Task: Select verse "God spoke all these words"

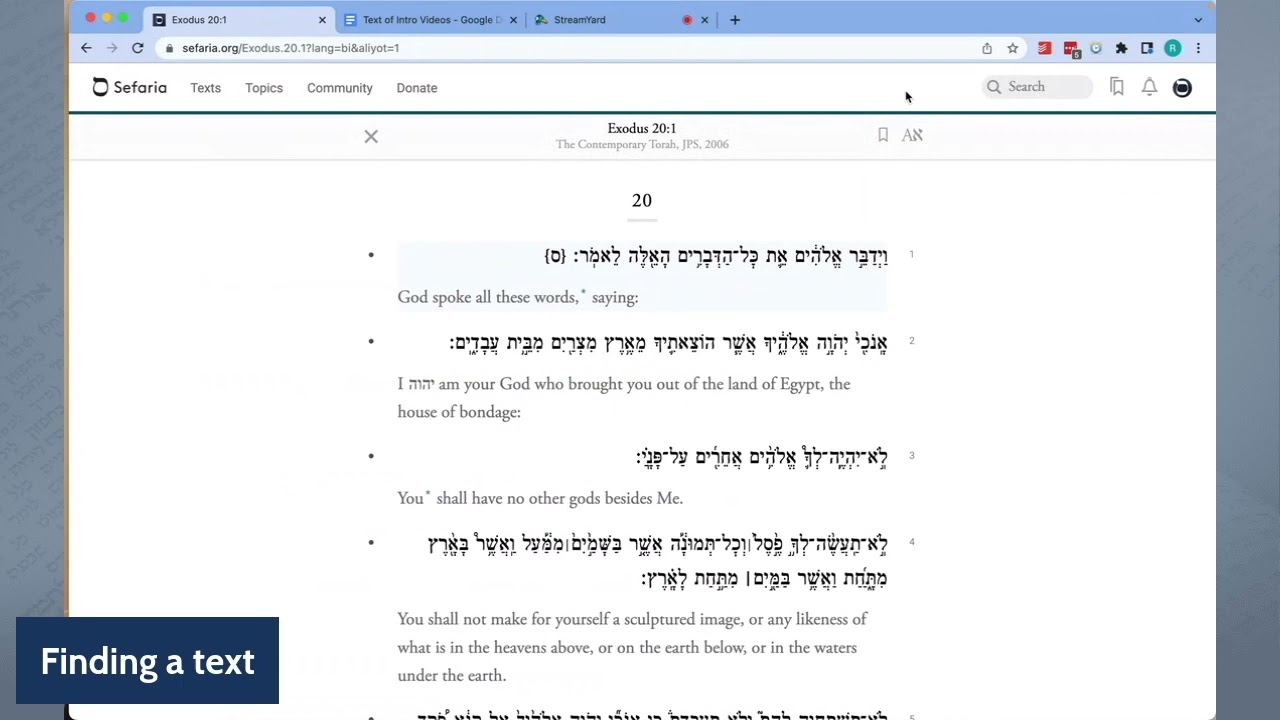Action: tap(517, 297)
